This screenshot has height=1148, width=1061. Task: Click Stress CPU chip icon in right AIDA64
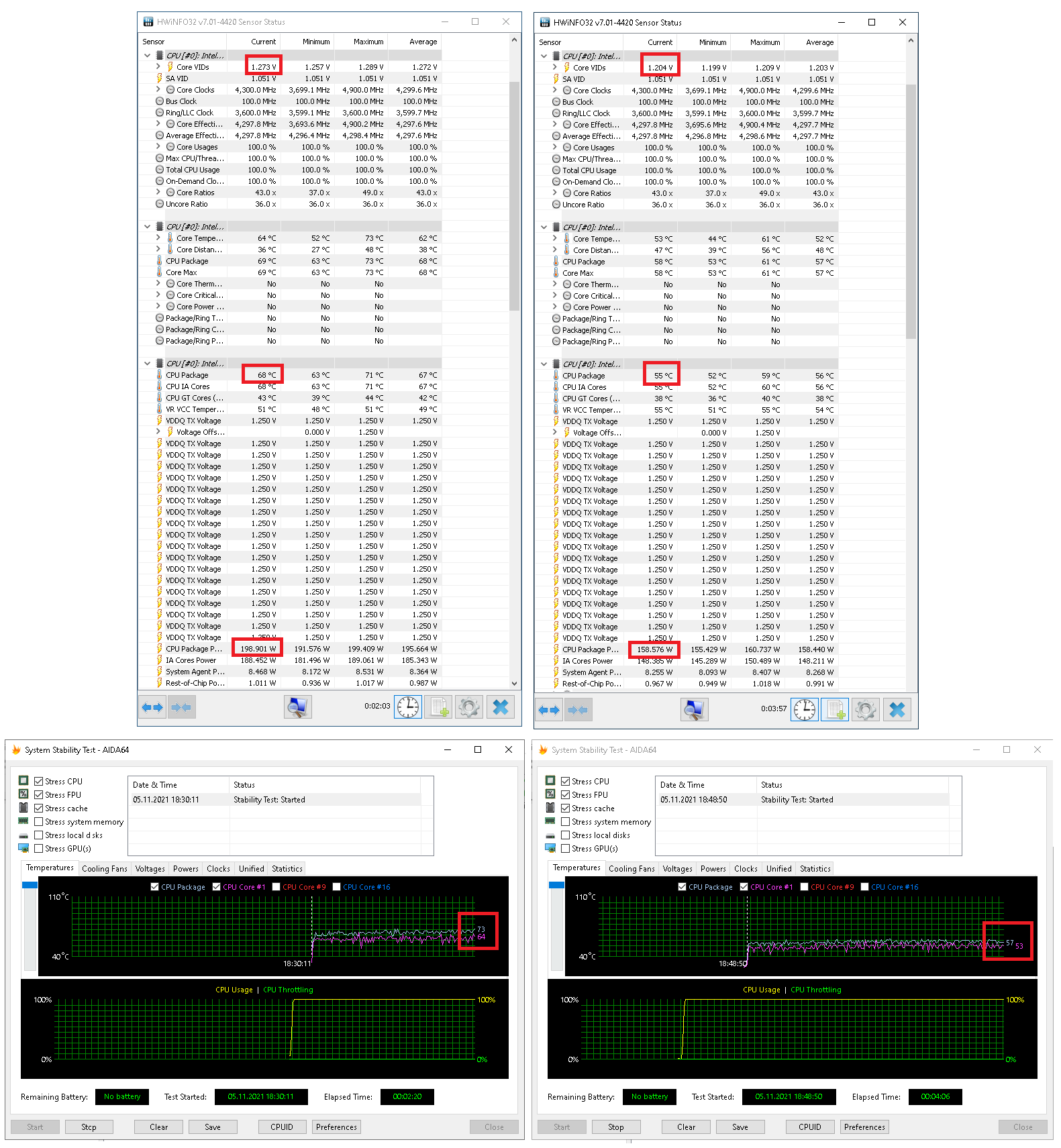click(x=550, y=781)
